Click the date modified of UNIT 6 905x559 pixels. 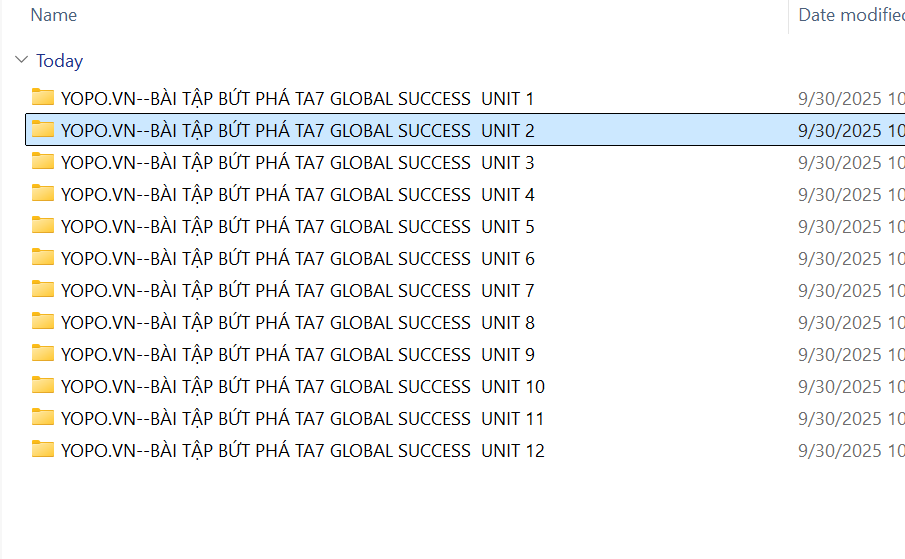851,259
